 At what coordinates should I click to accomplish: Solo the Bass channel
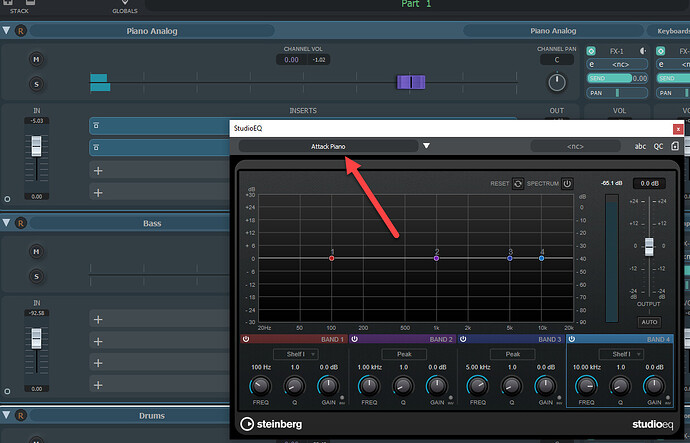36,276
